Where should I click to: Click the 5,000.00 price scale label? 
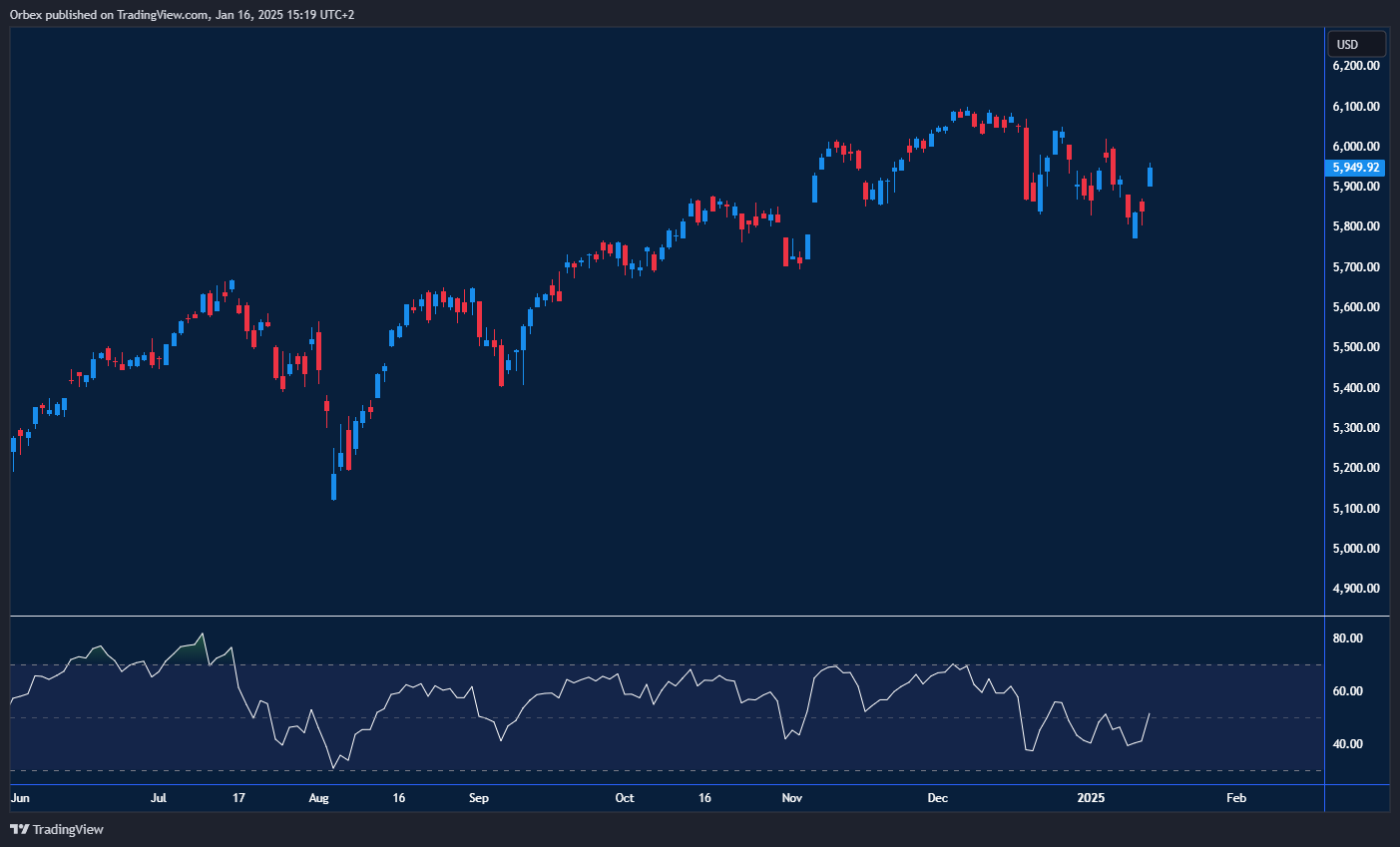[x=1356, y=549]
